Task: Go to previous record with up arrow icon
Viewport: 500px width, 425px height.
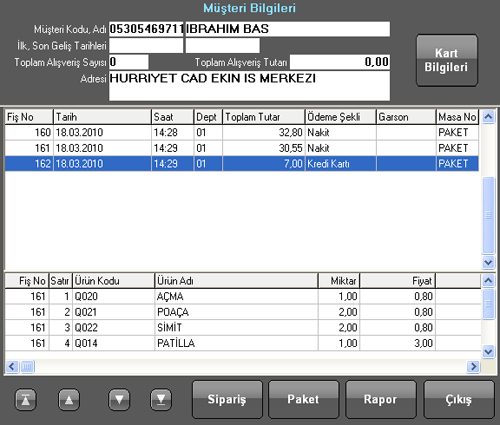Action: point(69,399)
